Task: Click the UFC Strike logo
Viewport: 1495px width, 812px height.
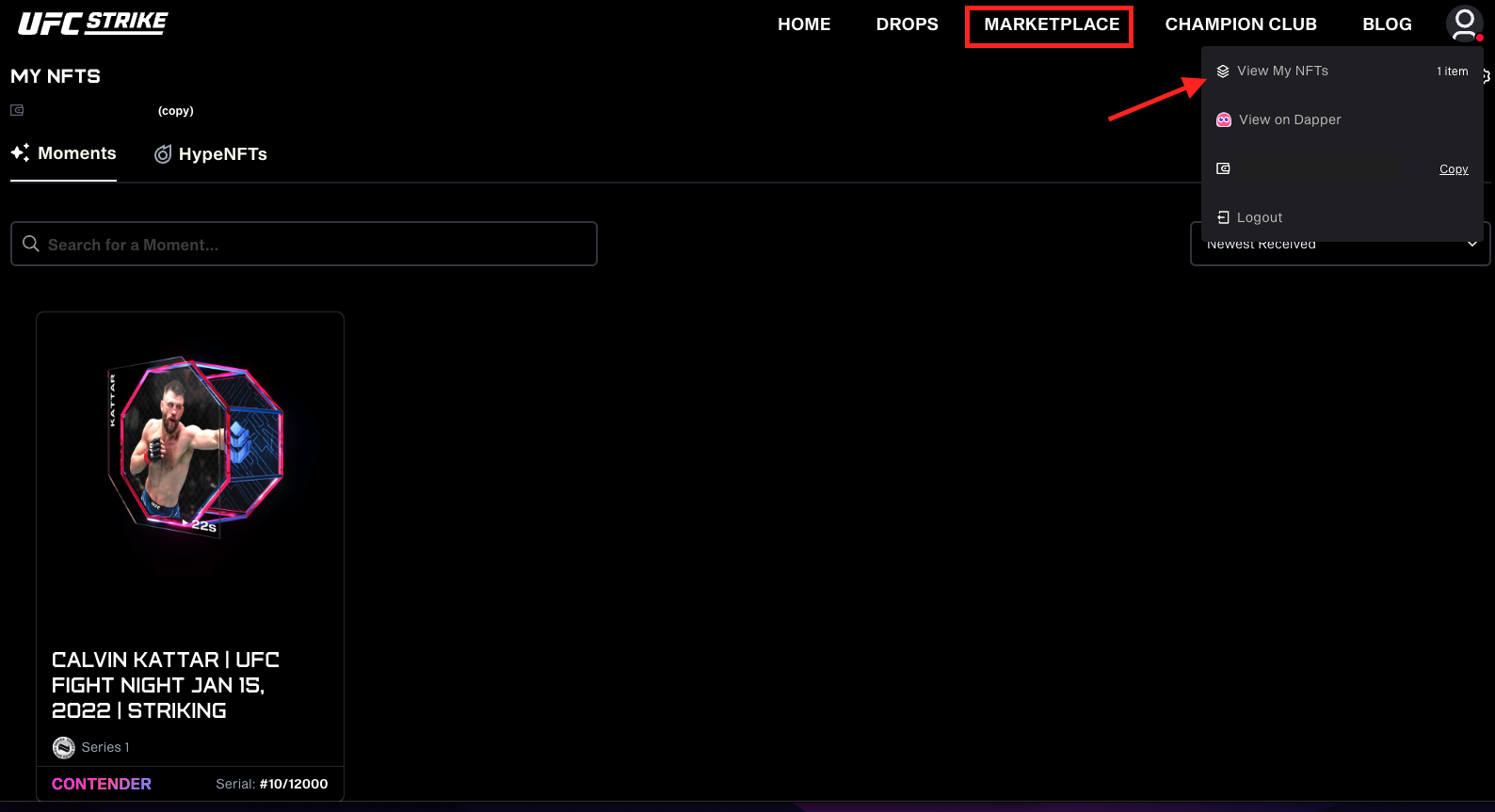Action: tap(93, 24)
